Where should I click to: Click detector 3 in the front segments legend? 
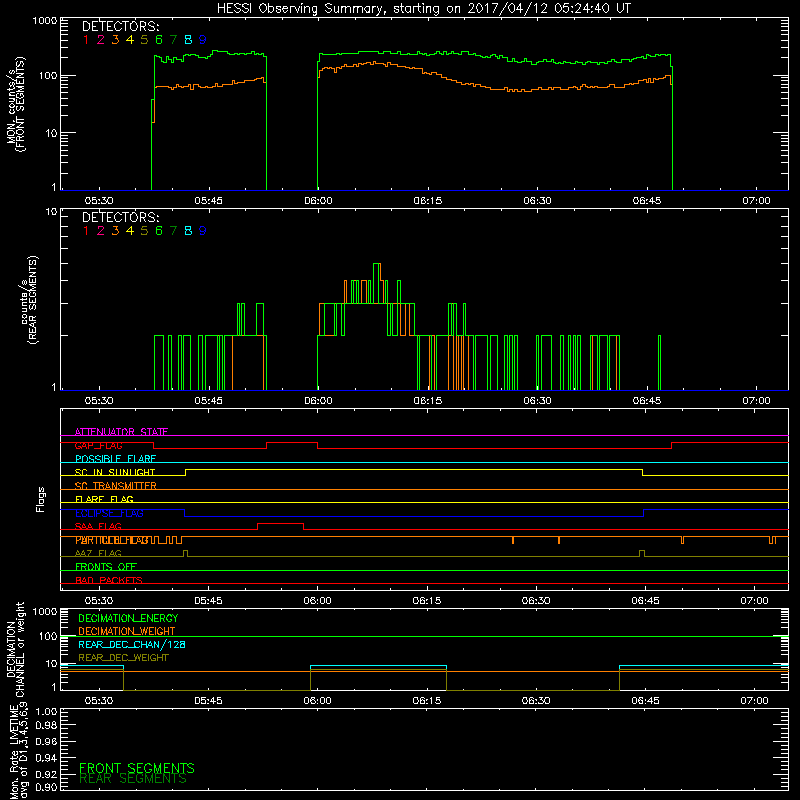click(115, 39)
